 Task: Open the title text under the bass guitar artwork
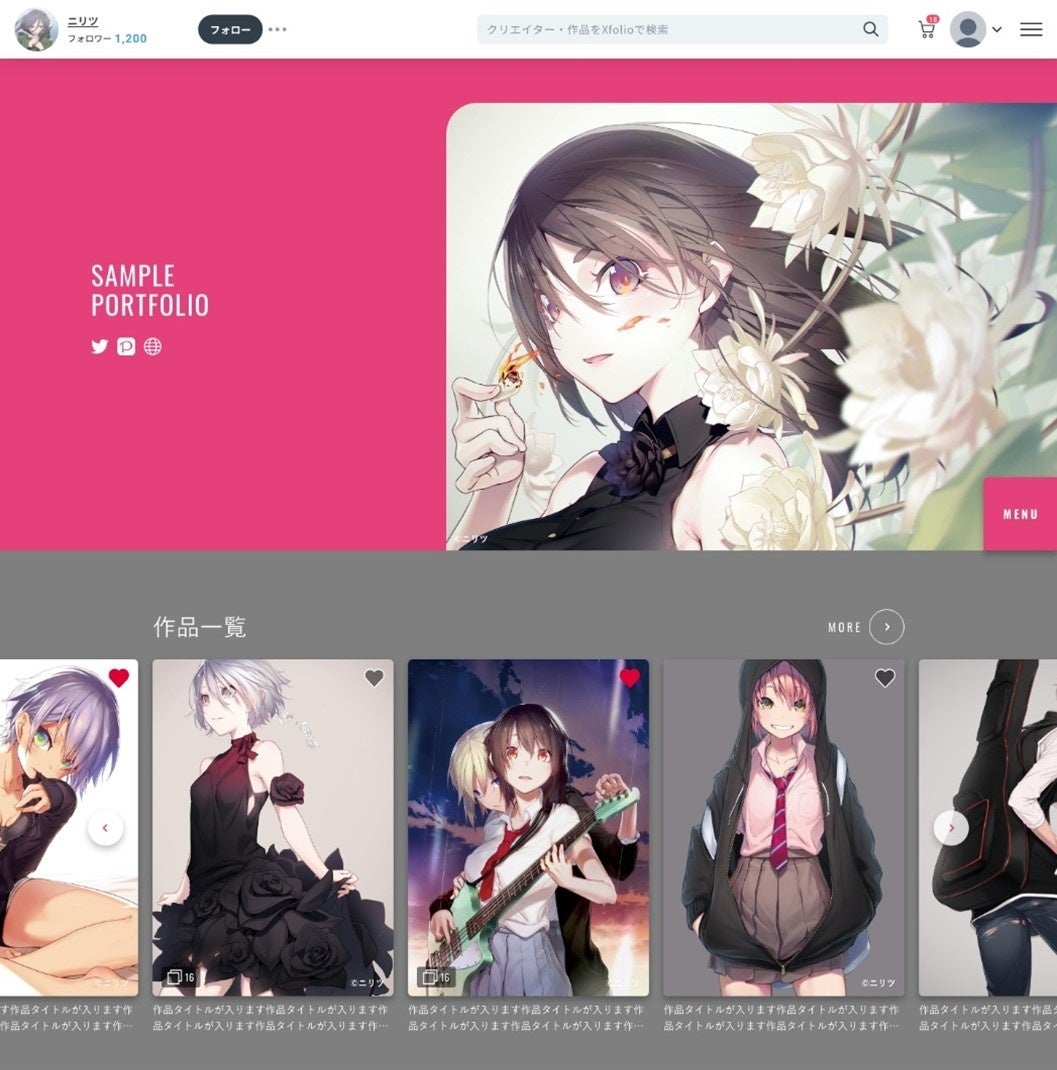[526, 1017]
